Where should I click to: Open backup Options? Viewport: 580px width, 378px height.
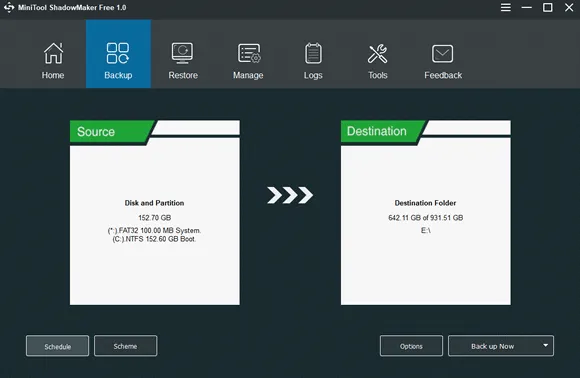(x=411, y=346)
